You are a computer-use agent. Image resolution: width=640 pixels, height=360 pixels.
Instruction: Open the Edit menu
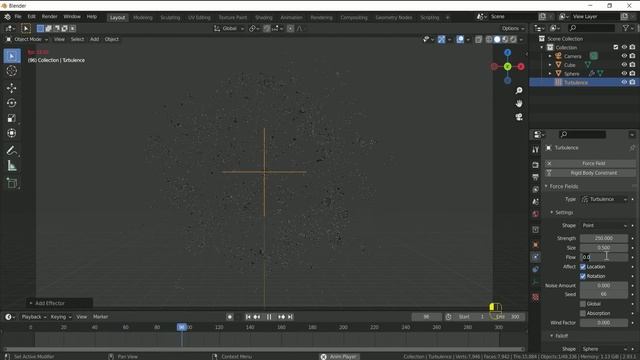(x=31, y=17)
